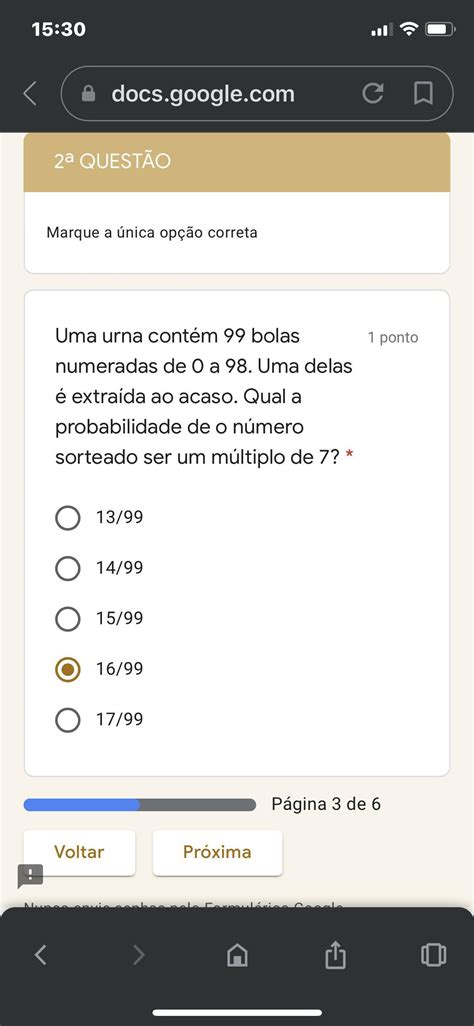Click the Próxima button

click(x=217, y=852)
